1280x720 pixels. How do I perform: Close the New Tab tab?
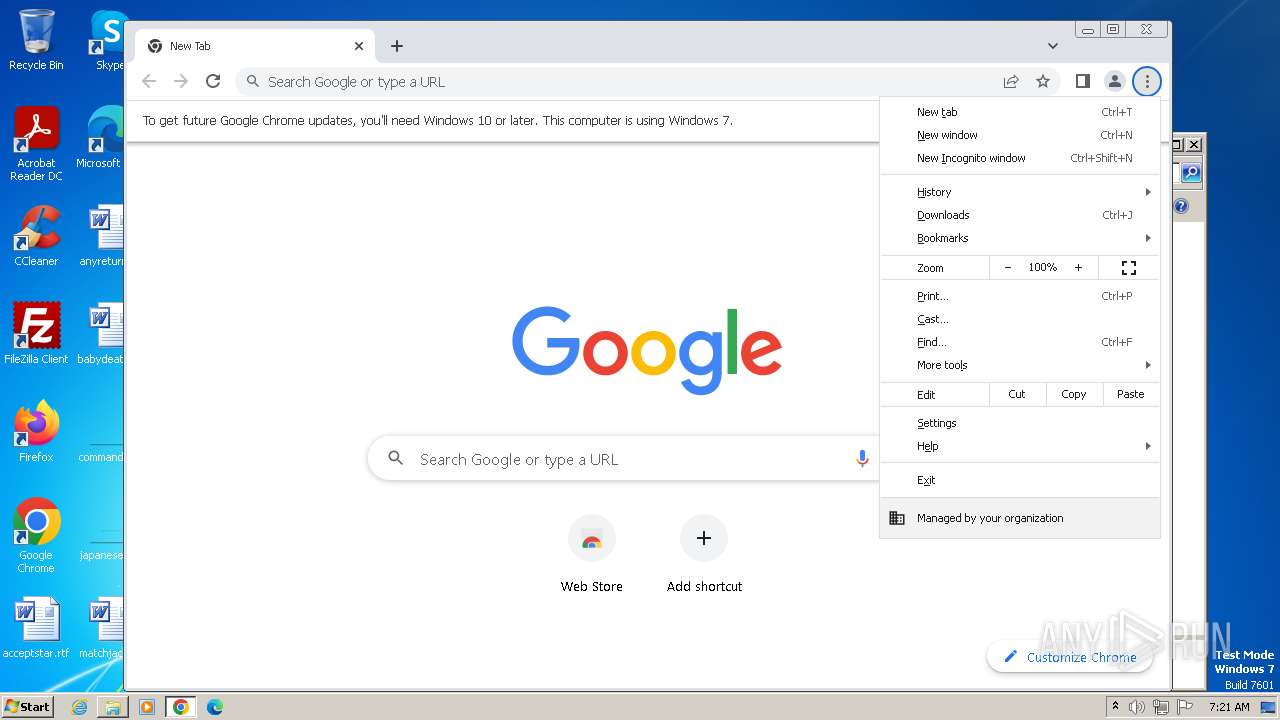[x=359, y=46]
